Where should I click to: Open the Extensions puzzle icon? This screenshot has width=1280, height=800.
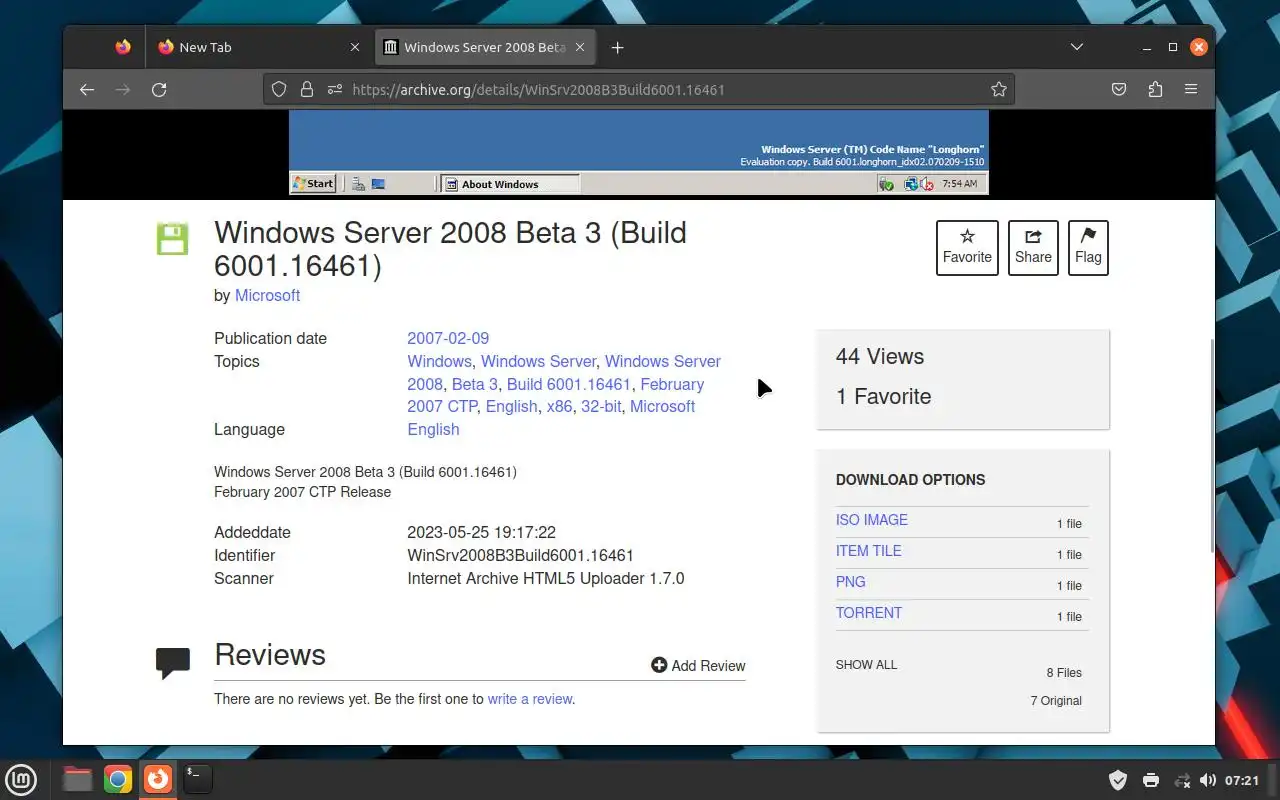pos(1155,89)
